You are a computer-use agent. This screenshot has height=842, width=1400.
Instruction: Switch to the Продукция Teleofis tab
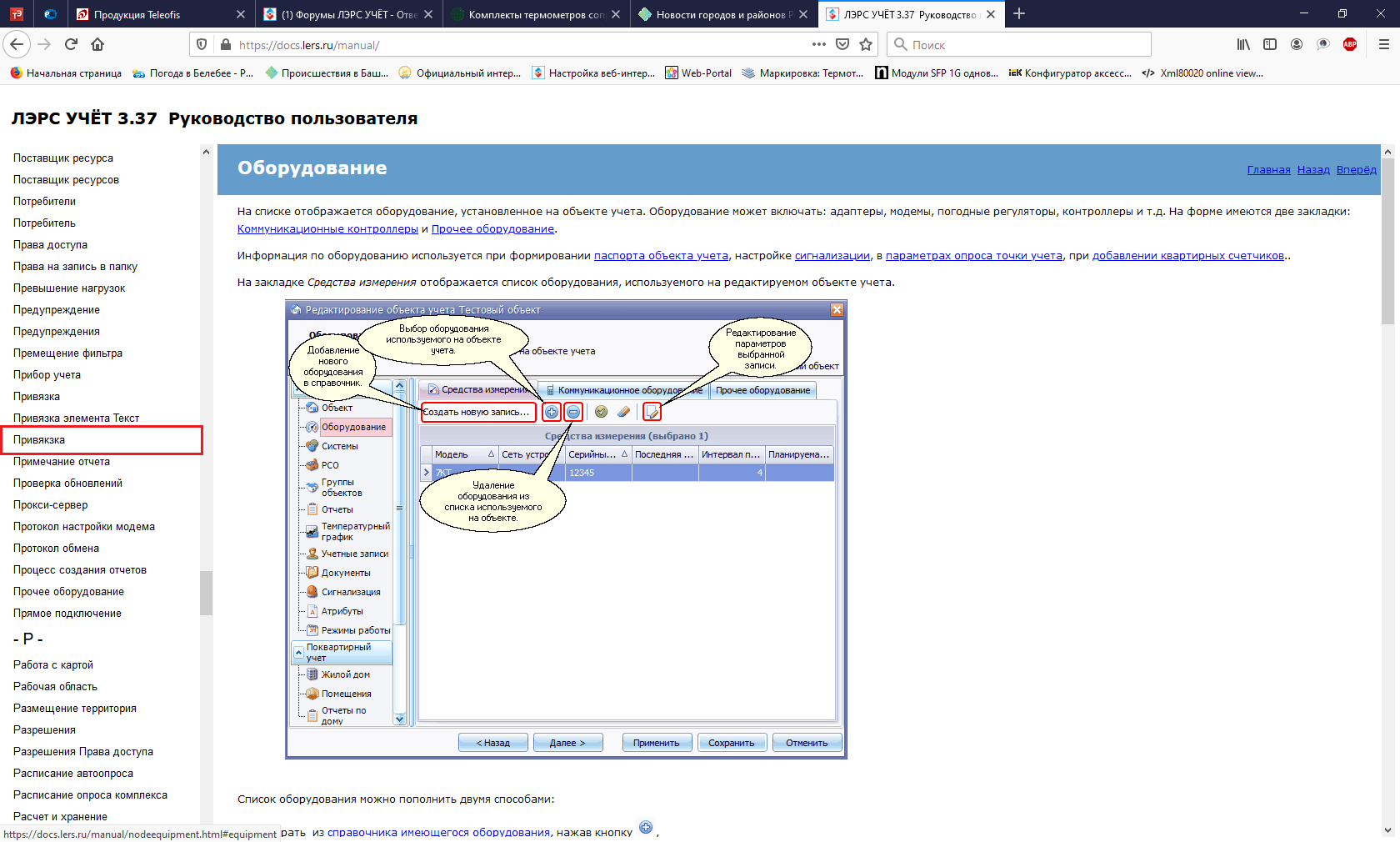pos(161,14)
